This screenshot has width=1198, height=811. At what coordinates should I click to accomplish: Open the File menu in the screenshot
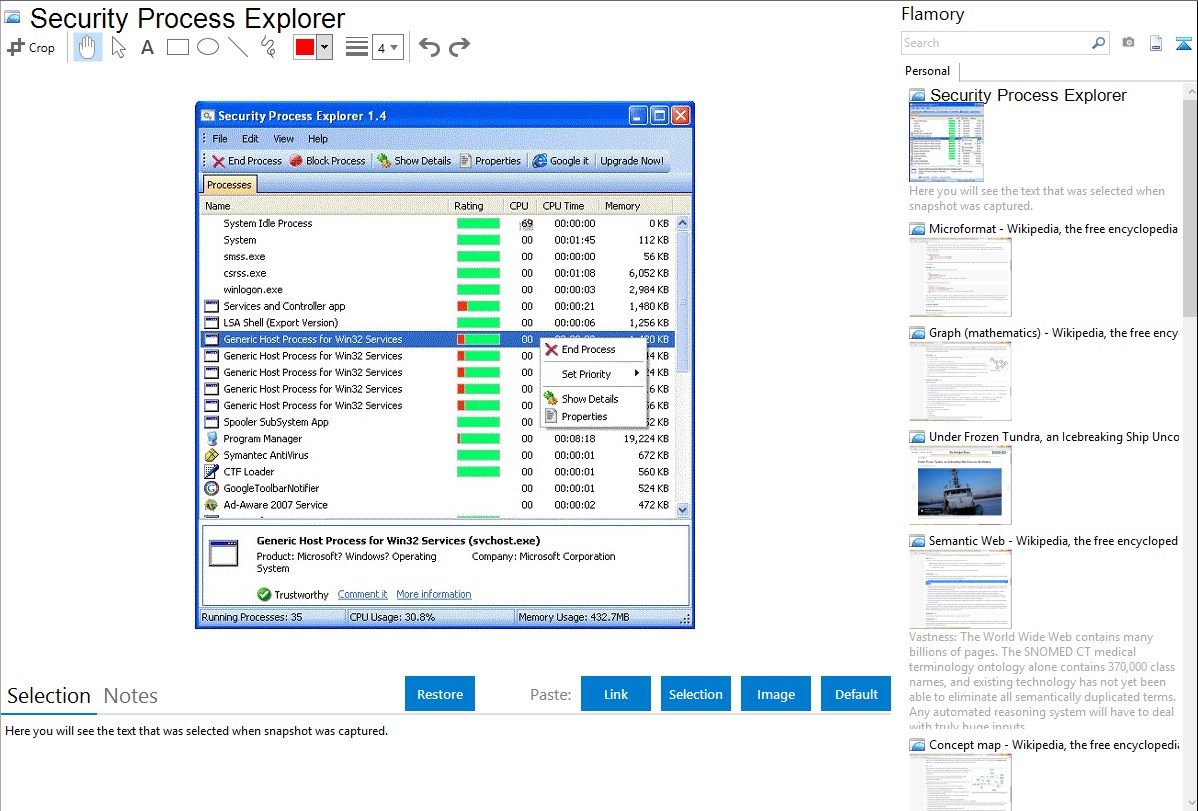220,139
